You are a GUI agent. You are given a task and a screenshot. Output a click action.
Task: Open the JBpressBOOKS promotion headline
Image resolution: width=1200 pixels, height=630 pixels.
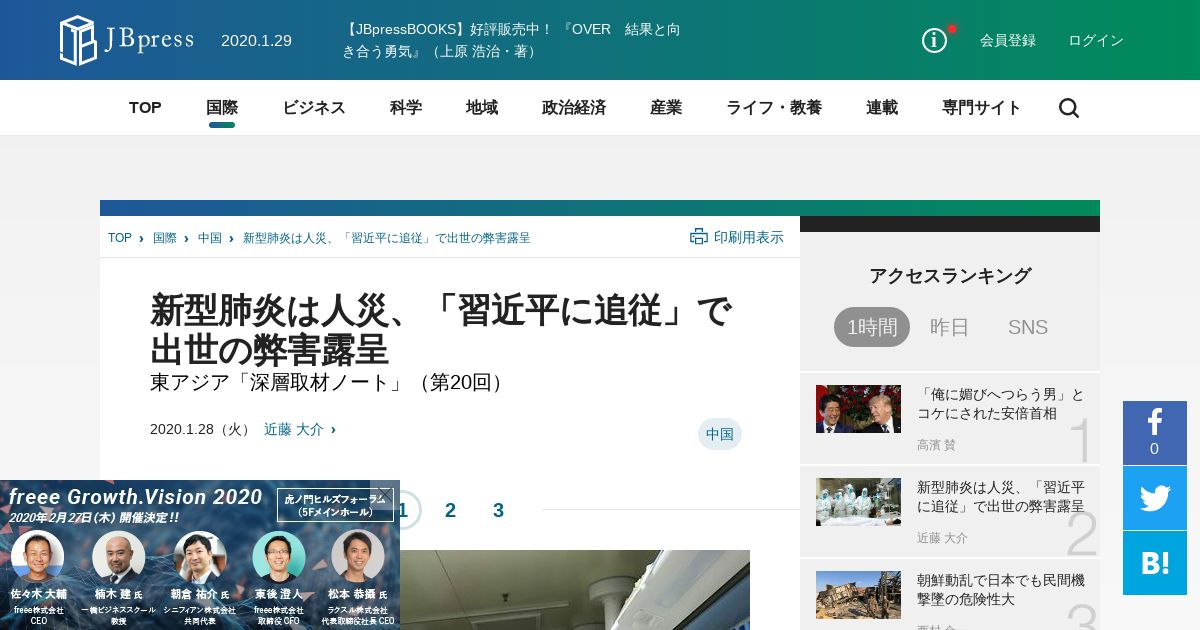511,40
